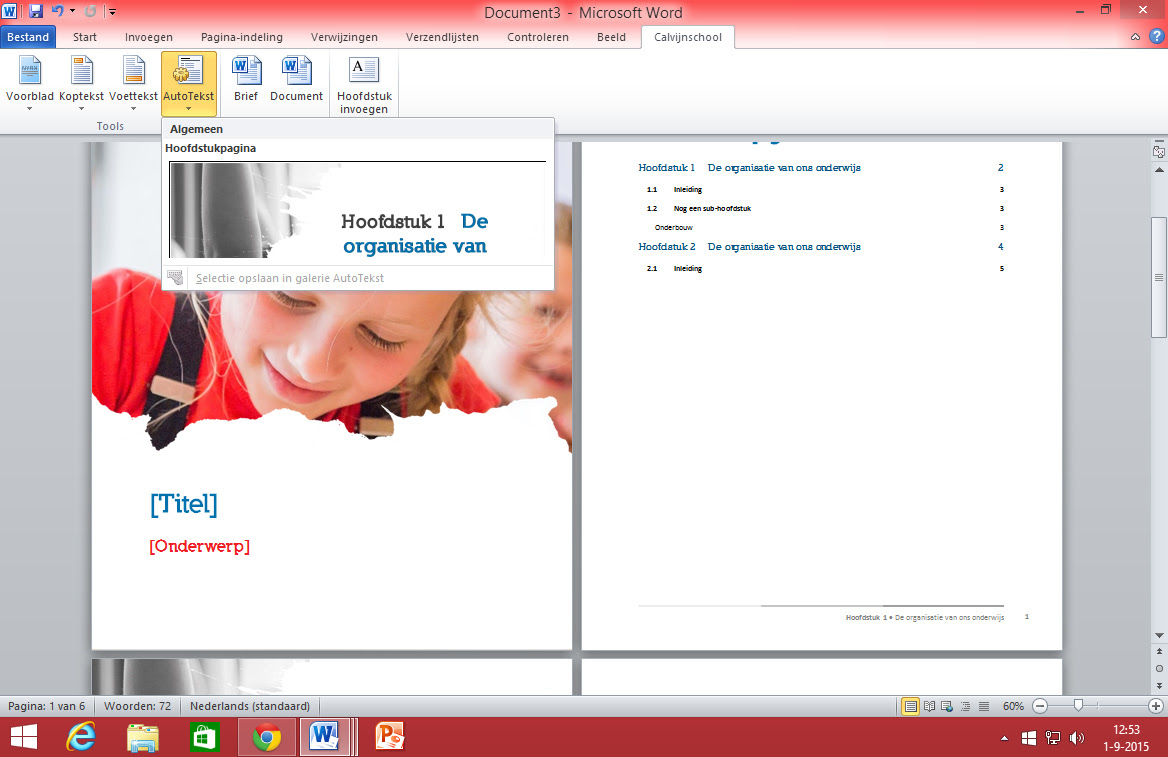Click the vertical scrollbar up arrow
1168x757 pixels.
1159,170
